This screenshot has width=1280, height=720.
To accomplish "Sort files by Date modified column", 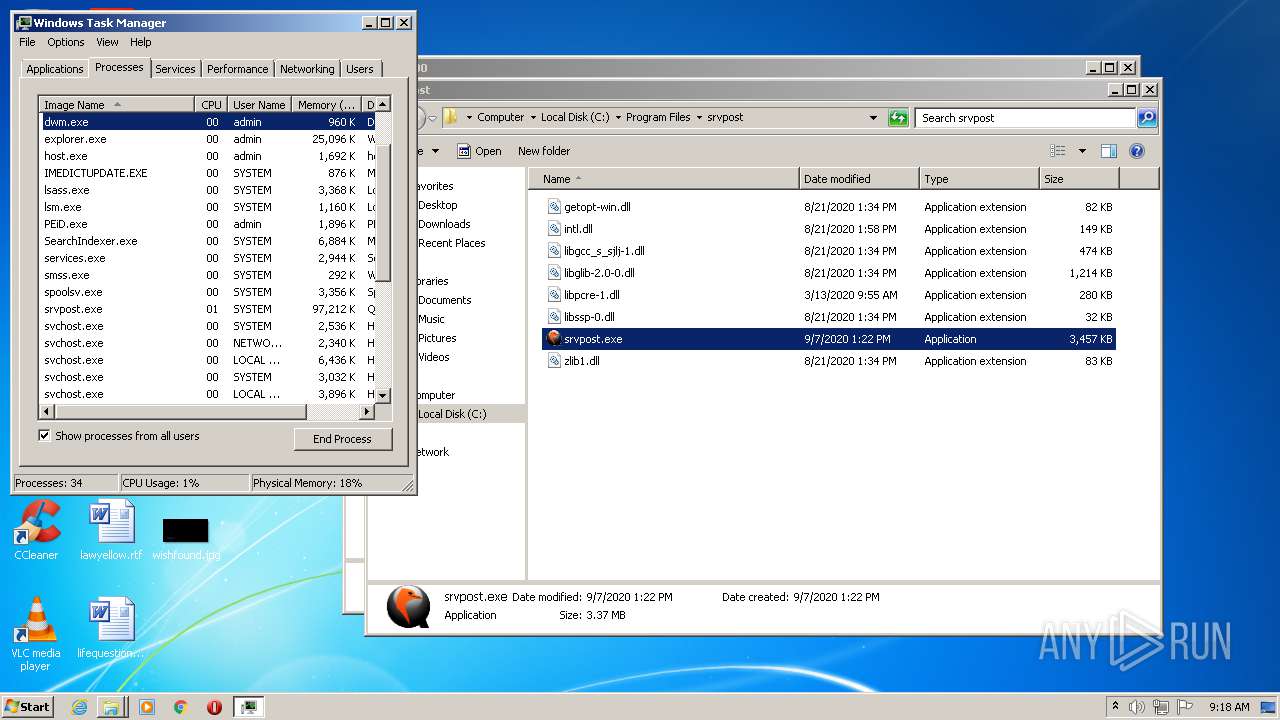I will click(x=859, y=179).
